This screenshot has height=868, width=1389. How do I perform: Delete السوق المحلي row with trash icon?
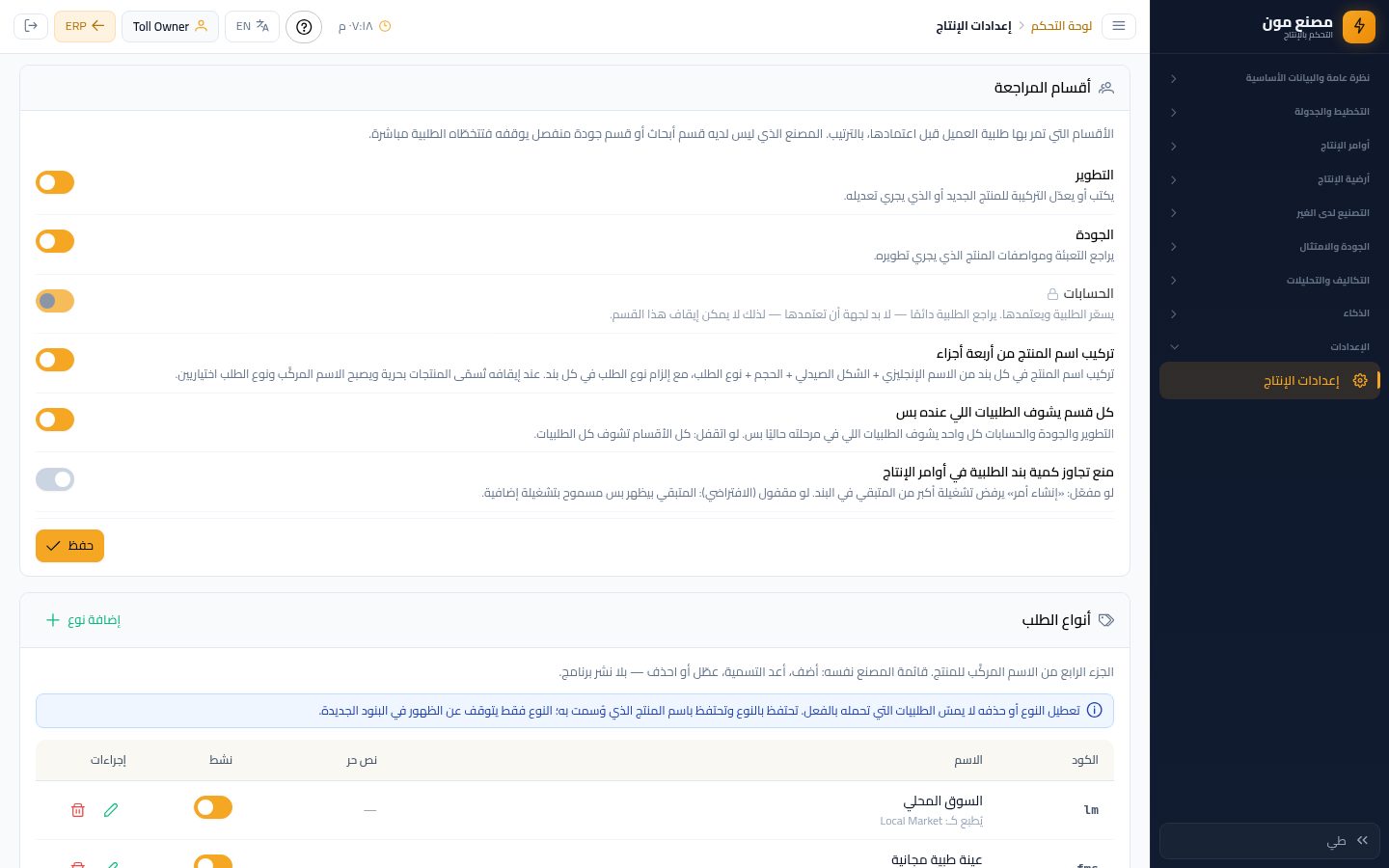[78, 810]
